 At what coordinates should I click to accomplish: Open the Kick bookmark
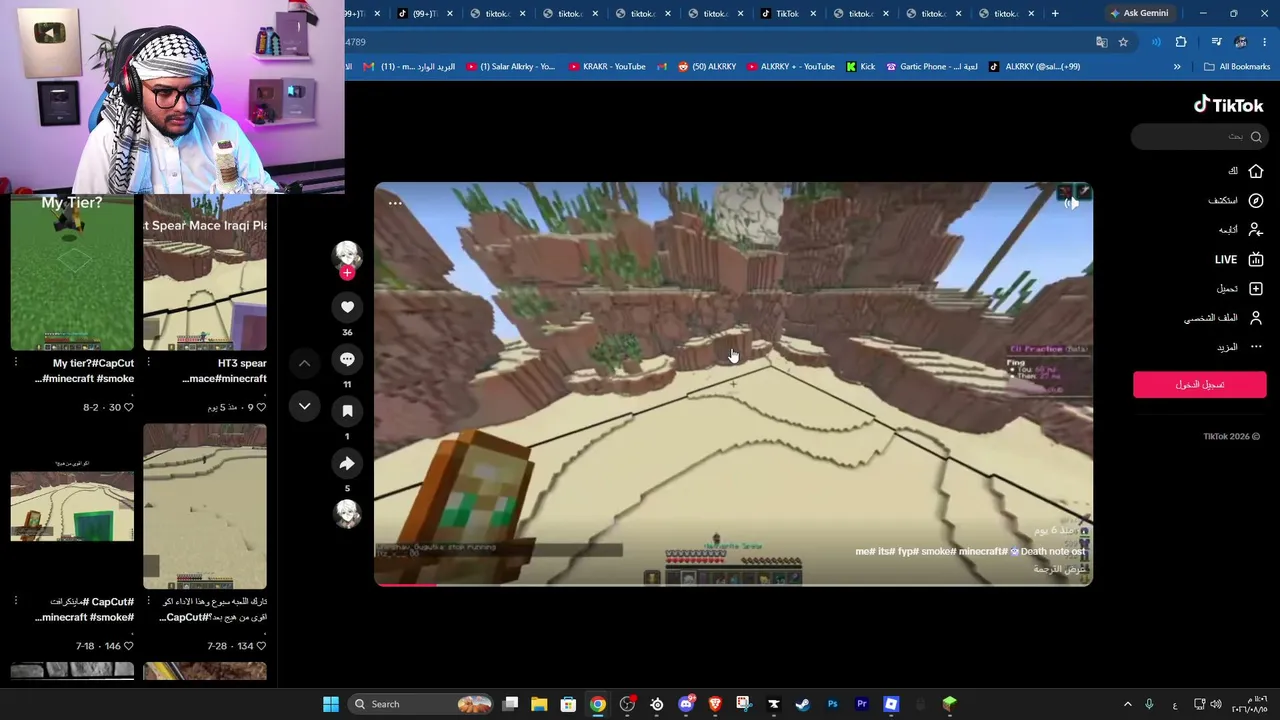[860, 67]
